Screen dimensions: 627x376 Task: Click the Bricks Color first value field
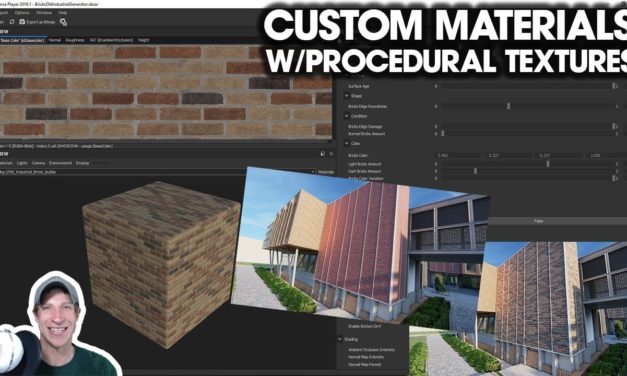(460, 155)
